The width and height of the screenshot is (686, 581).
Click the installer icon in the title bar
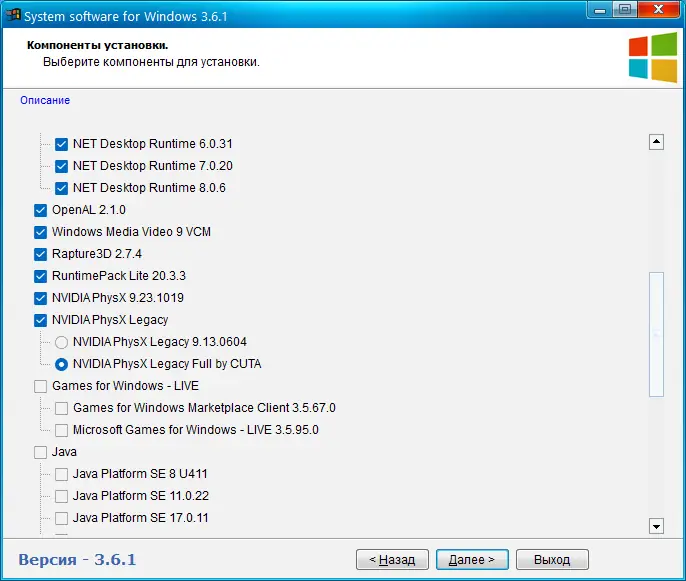tap(13, 15)
